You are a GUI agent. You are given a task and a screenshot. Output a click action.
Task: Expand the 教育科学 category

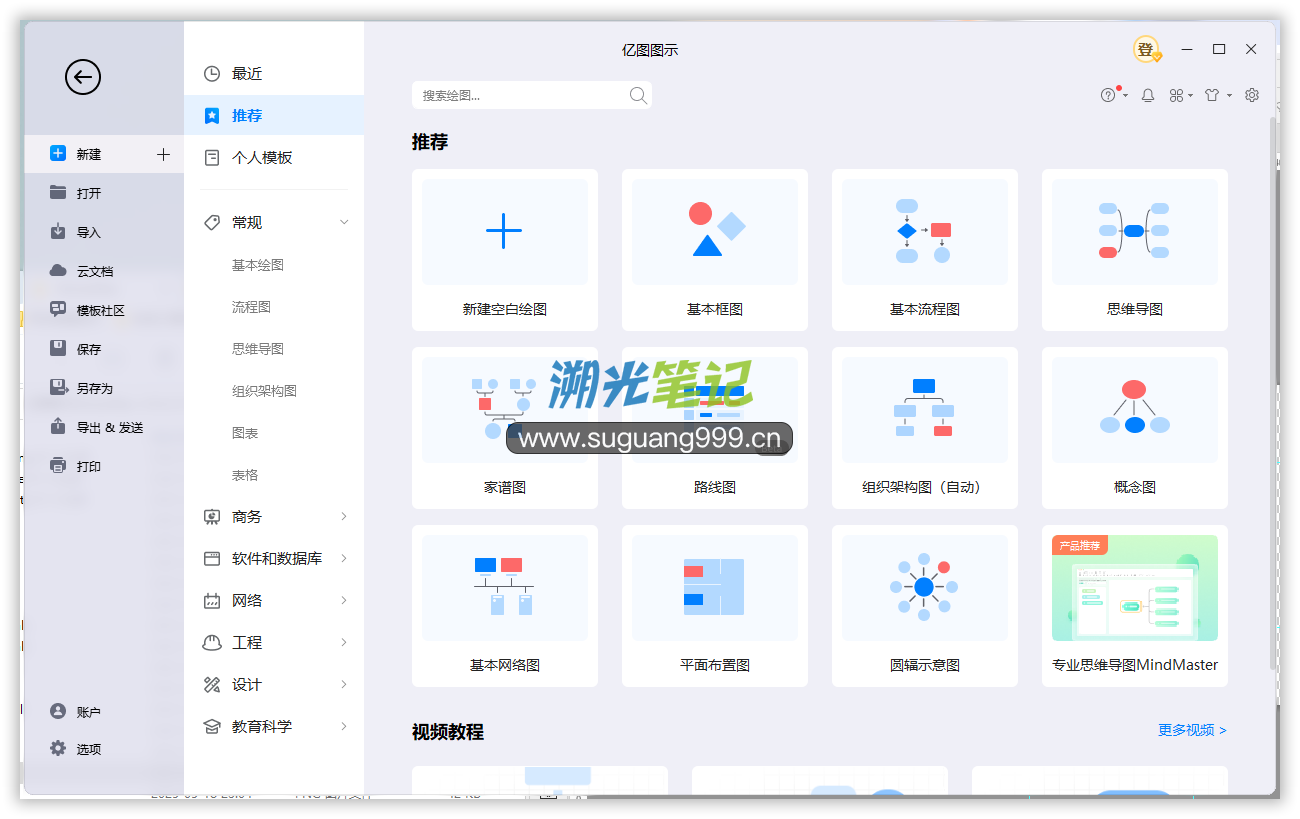tap(344, 726)
